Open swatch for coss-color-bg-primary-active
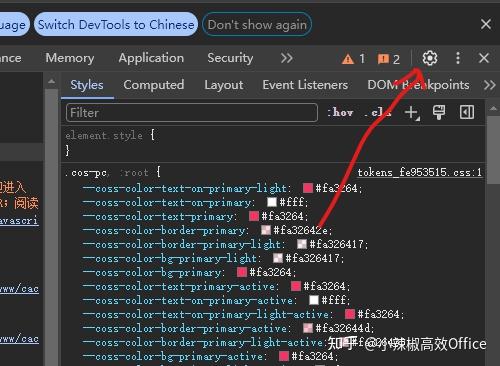The height and width of the screenshot is (366, 500). [x=284, y=356]
